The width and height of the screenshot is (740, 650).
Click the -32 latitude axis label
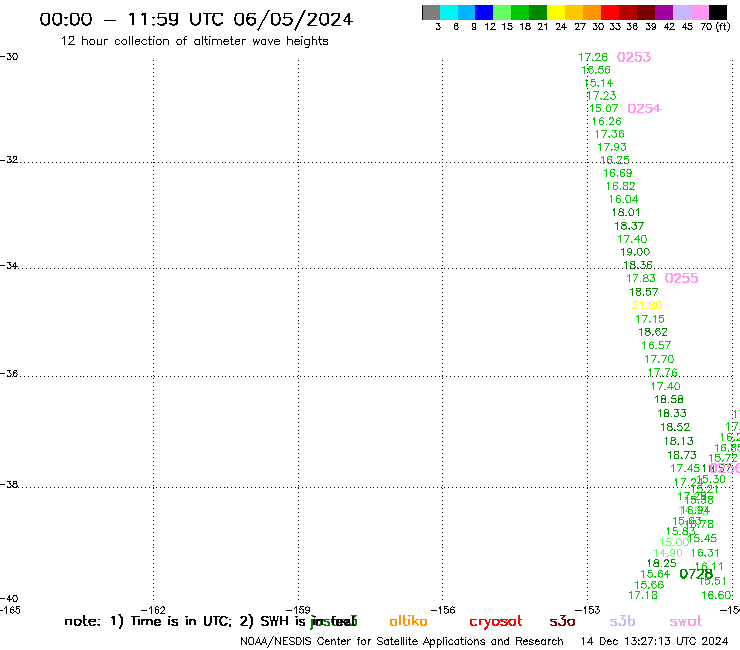coord(9,160)
